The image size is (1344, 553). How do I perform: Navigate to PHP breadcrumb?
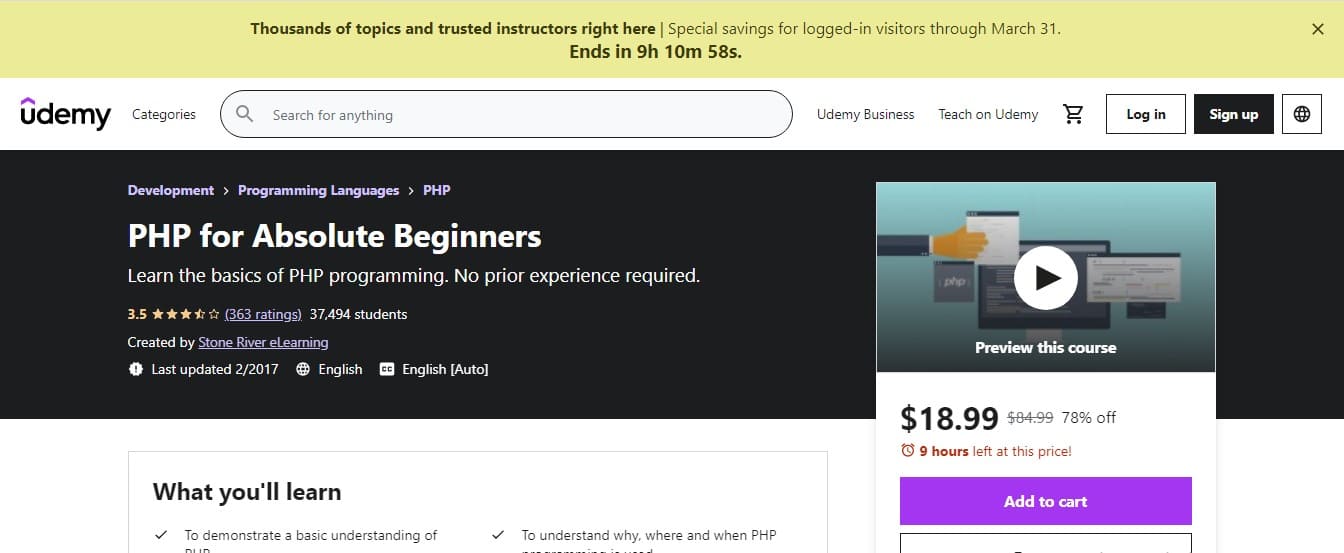437,190
